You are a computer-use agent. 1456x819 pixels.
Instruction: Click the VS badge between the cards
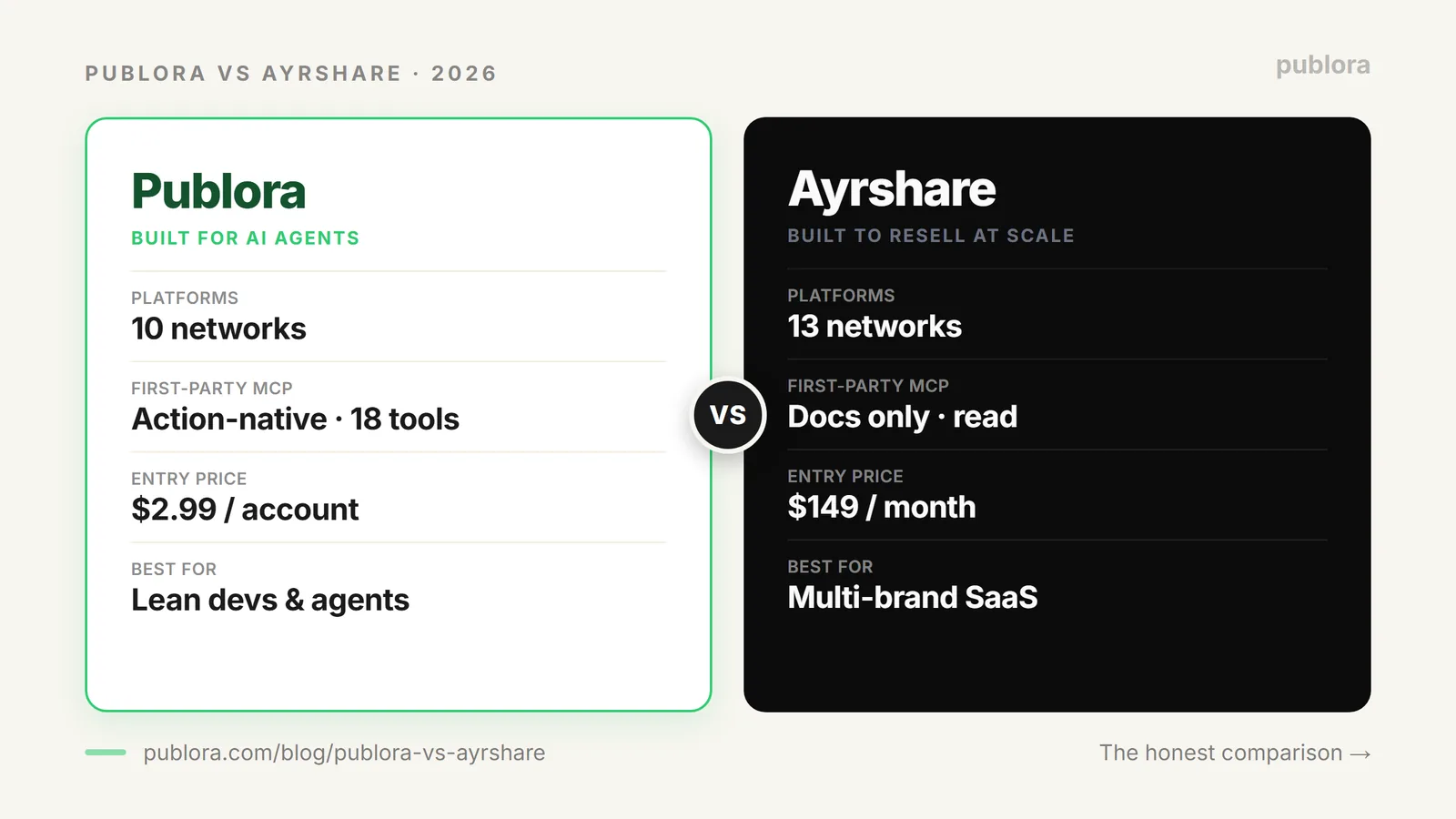(x=728, y=415)
